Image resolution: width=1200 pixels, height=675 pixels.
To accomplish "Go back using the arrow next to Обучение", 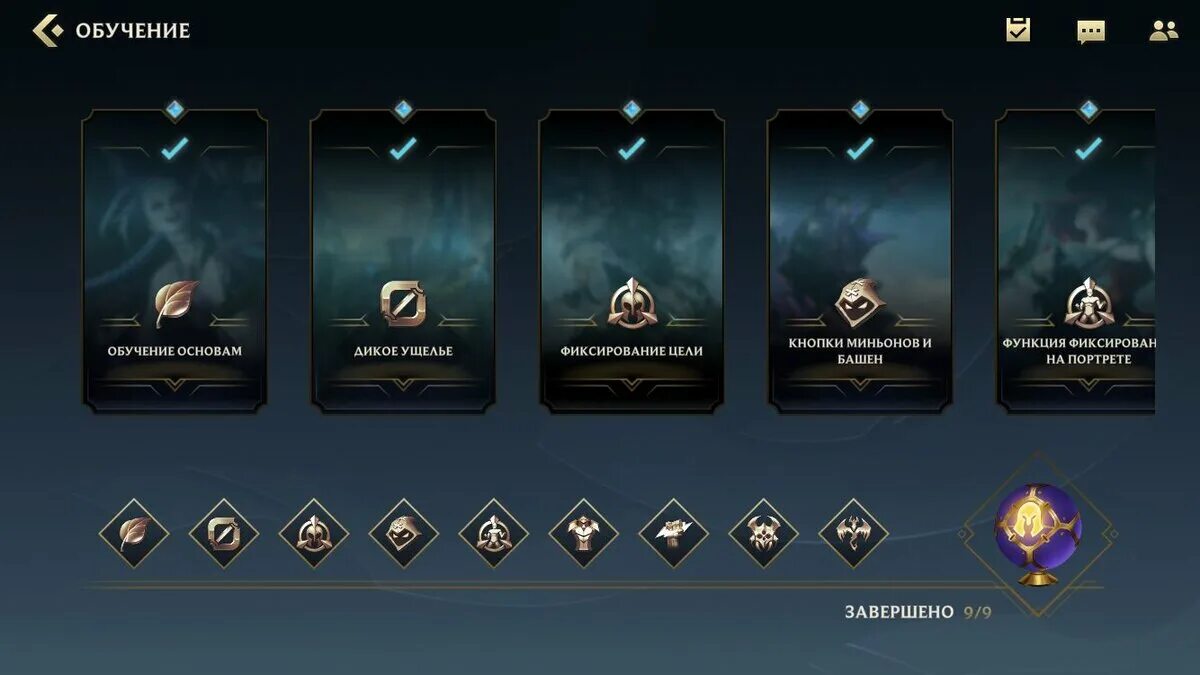I will click(x=46, y=30).
